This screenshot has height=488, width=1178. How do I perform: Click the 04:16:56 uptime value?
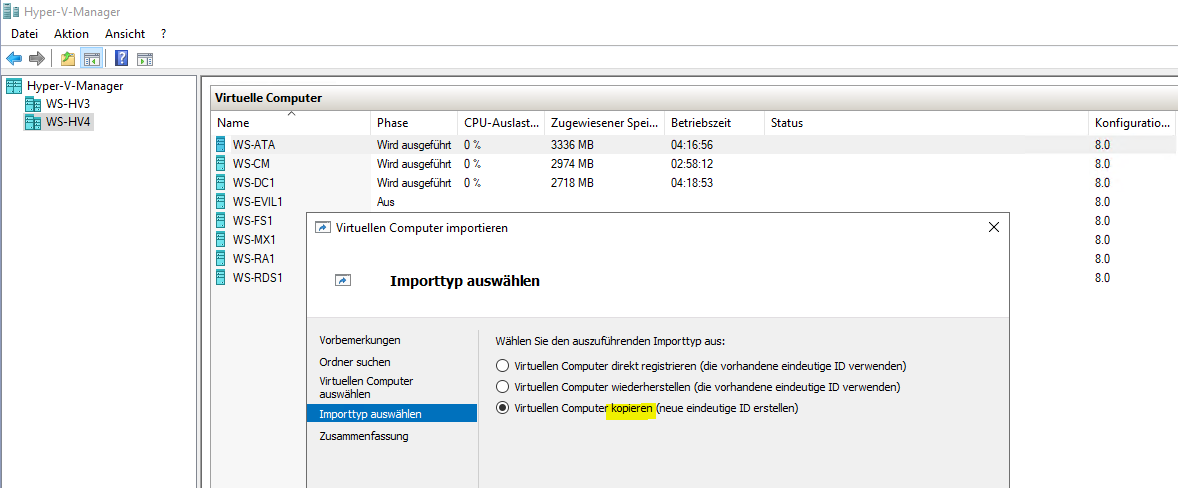click(x=691, y=144)
